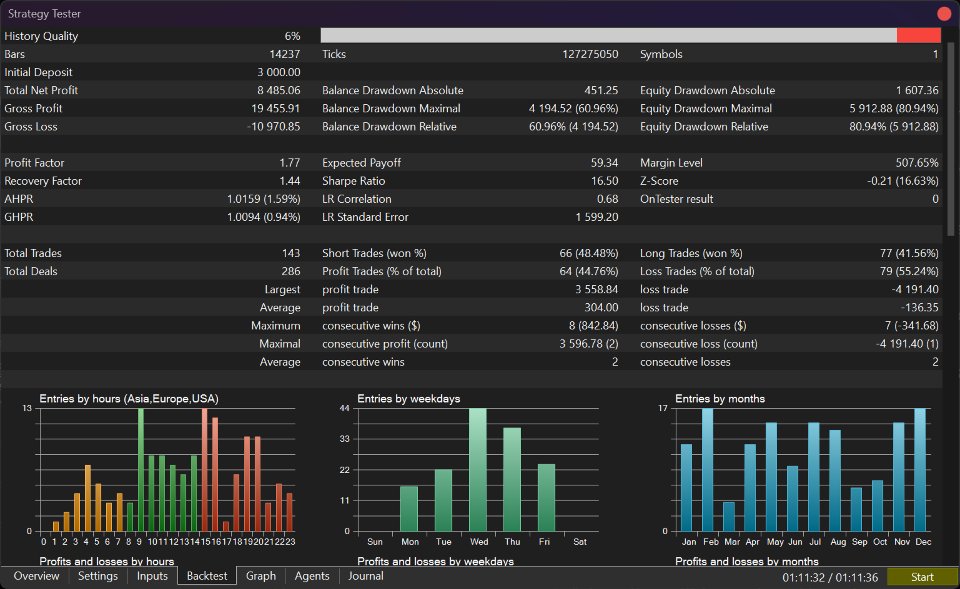The height and width of the screenshot is (589, 960).
Task: Click the OnTester result label
Action: (x=677, y=199)
